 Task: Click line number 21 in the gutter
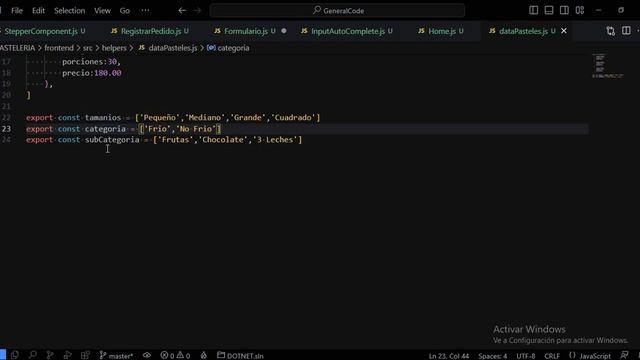(6, 107)
